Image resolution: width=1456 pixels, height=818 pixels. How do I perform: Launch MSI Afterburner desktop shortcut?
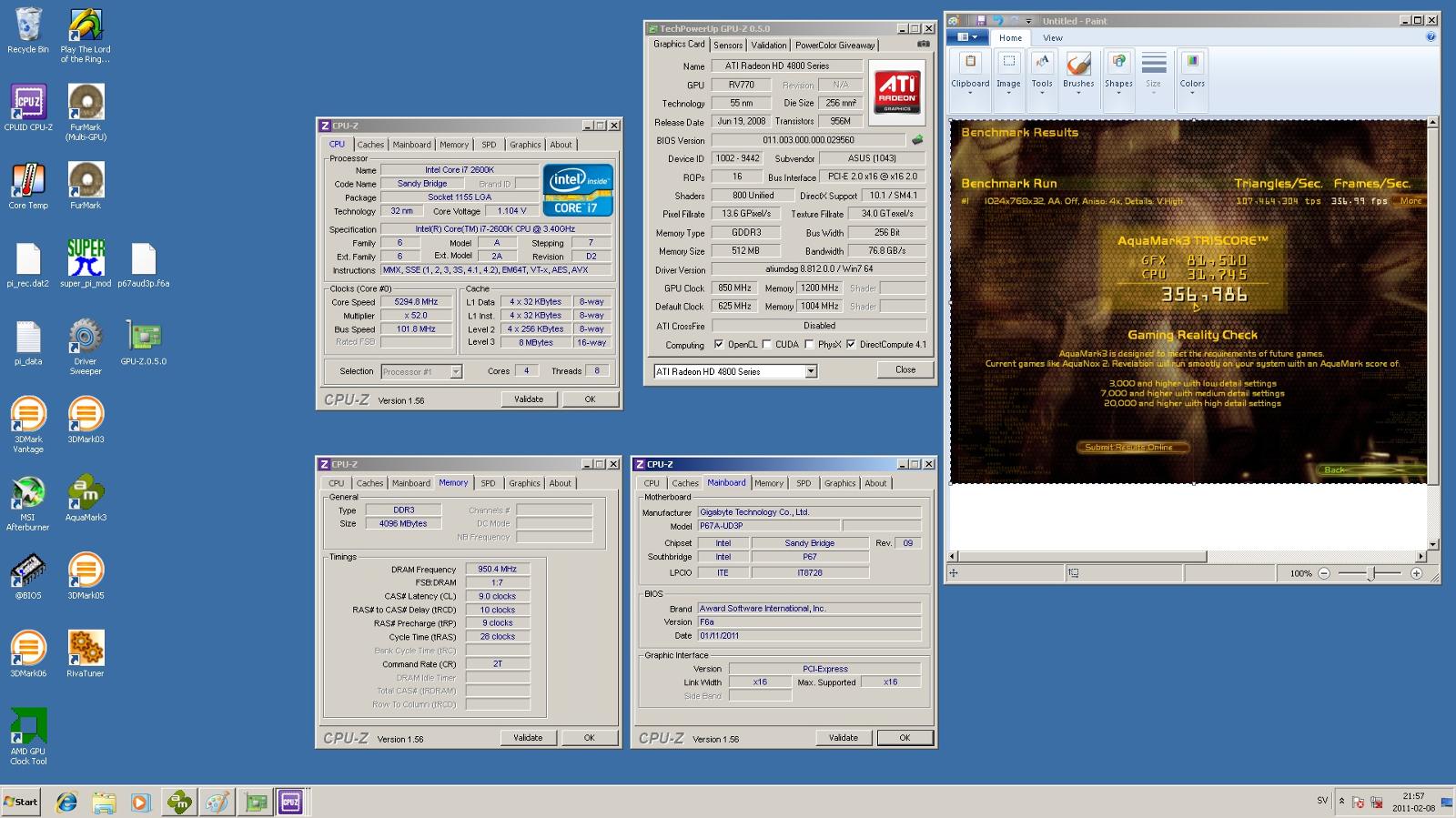[28, 503]
